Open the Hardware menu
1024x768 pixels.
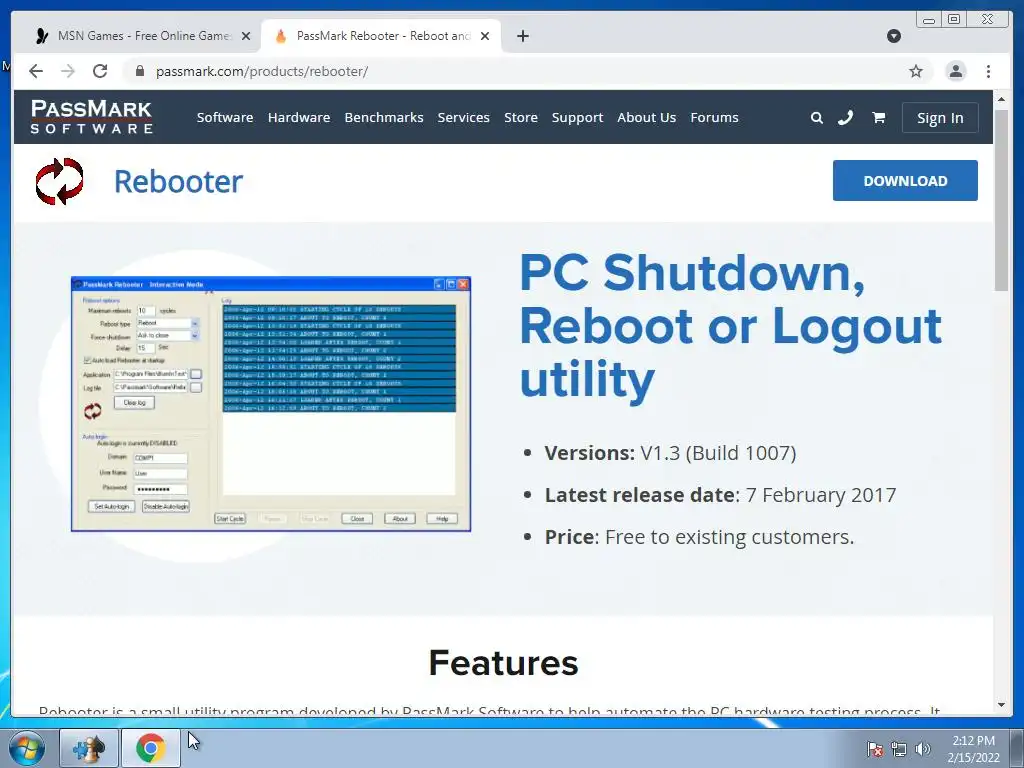tap(298, 118)
